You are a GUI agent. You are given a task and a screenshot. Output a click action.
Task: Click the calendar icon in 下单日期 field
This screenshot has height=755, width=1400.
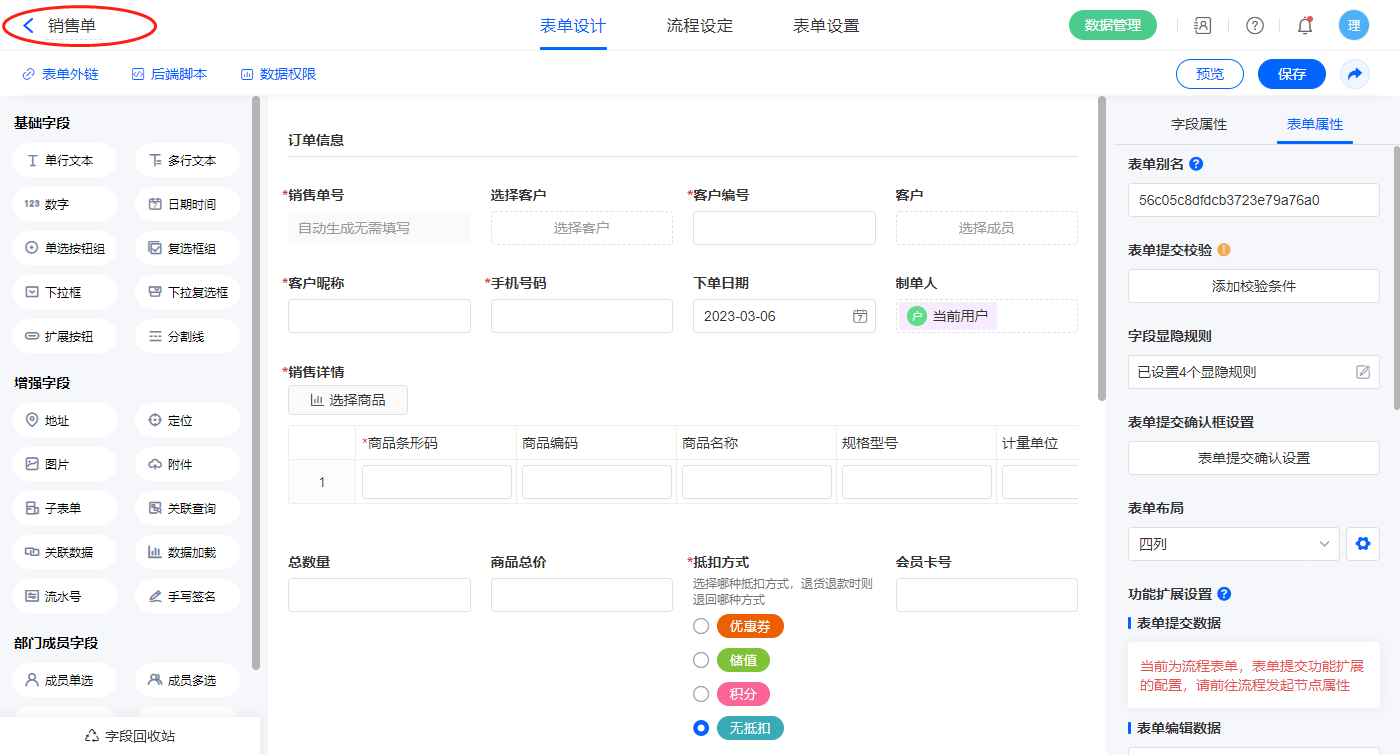coord(859,316)
